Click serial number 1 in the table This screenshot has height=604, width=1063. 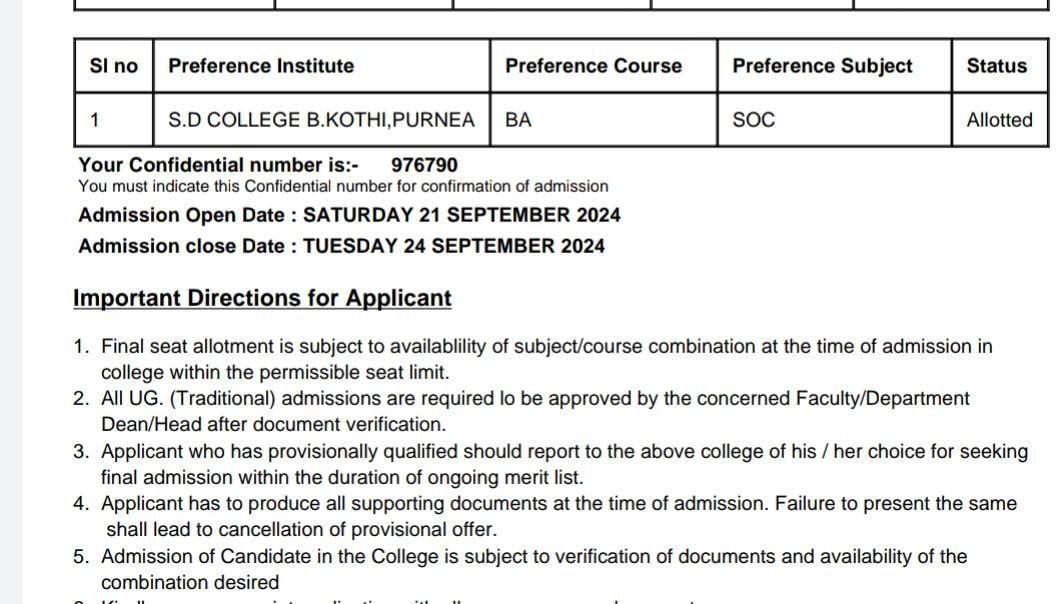tap(94, 120)
